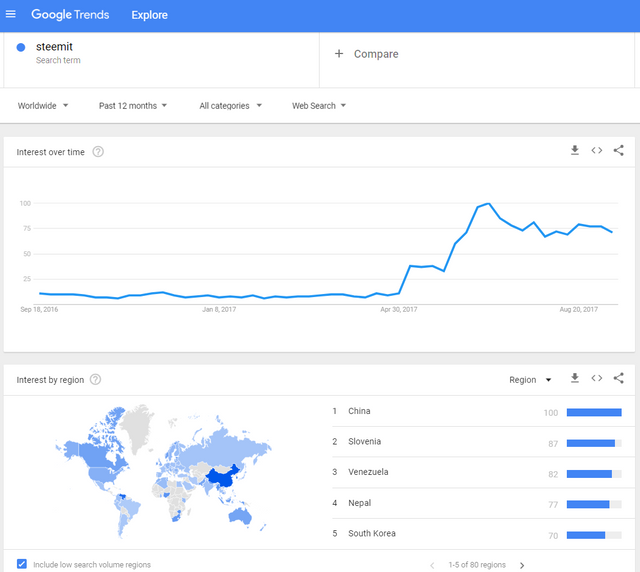
Task: Click the blue steemit color dot
Action: 21,47
